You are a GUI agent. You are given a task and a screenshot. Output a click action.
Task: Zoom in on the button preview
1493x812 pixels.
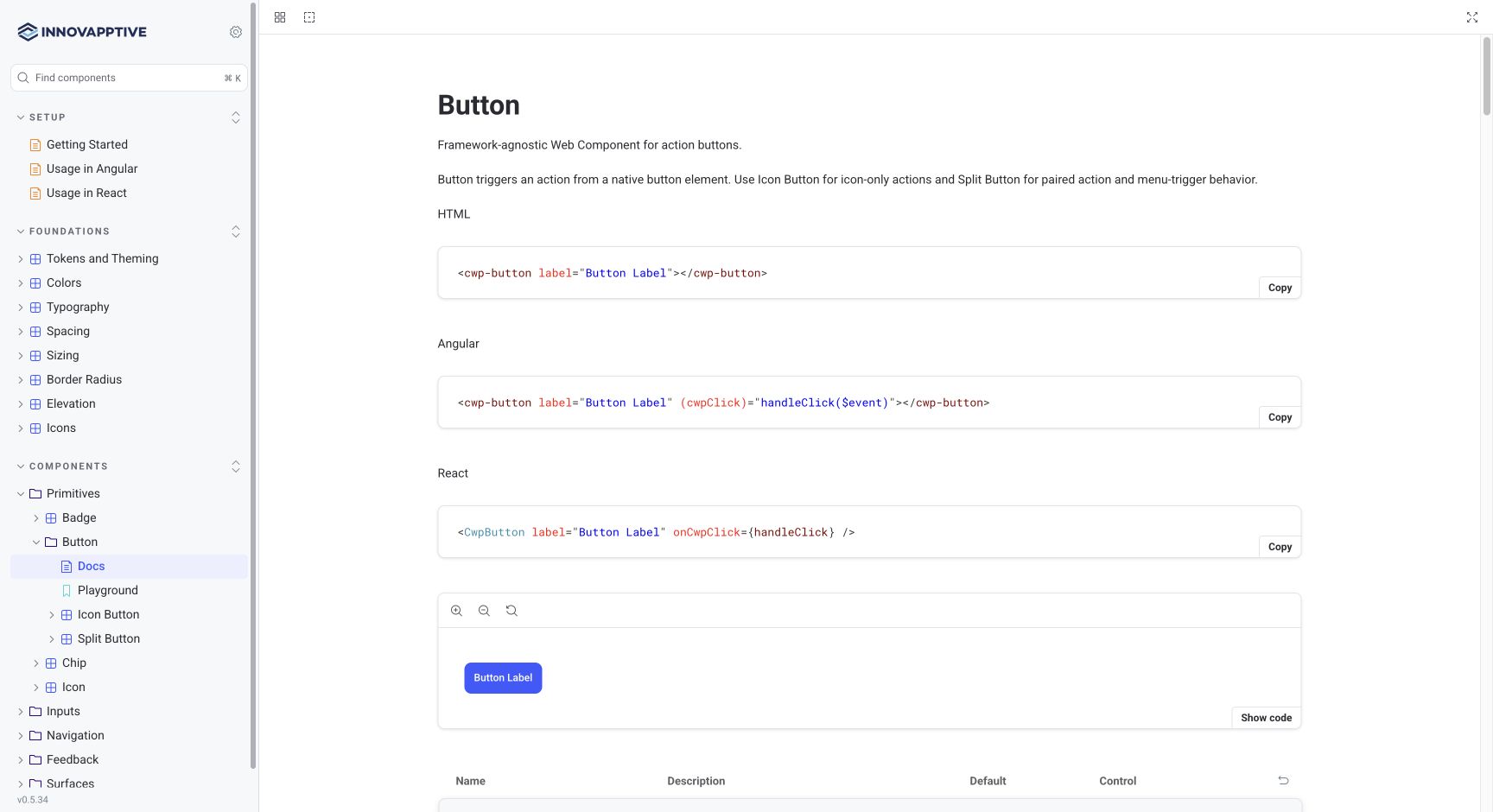tap(456, 611)
